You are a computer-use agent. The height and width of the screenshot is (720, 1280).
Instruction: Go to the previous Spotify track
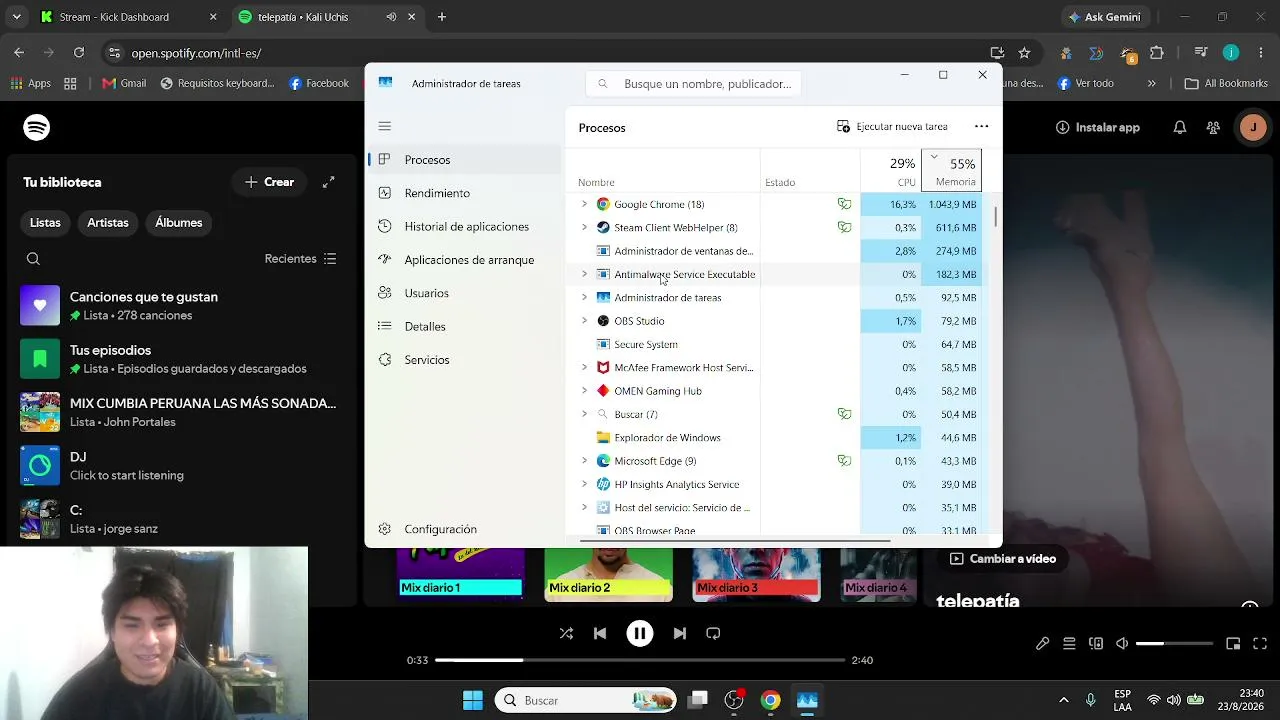click(600, 633)
